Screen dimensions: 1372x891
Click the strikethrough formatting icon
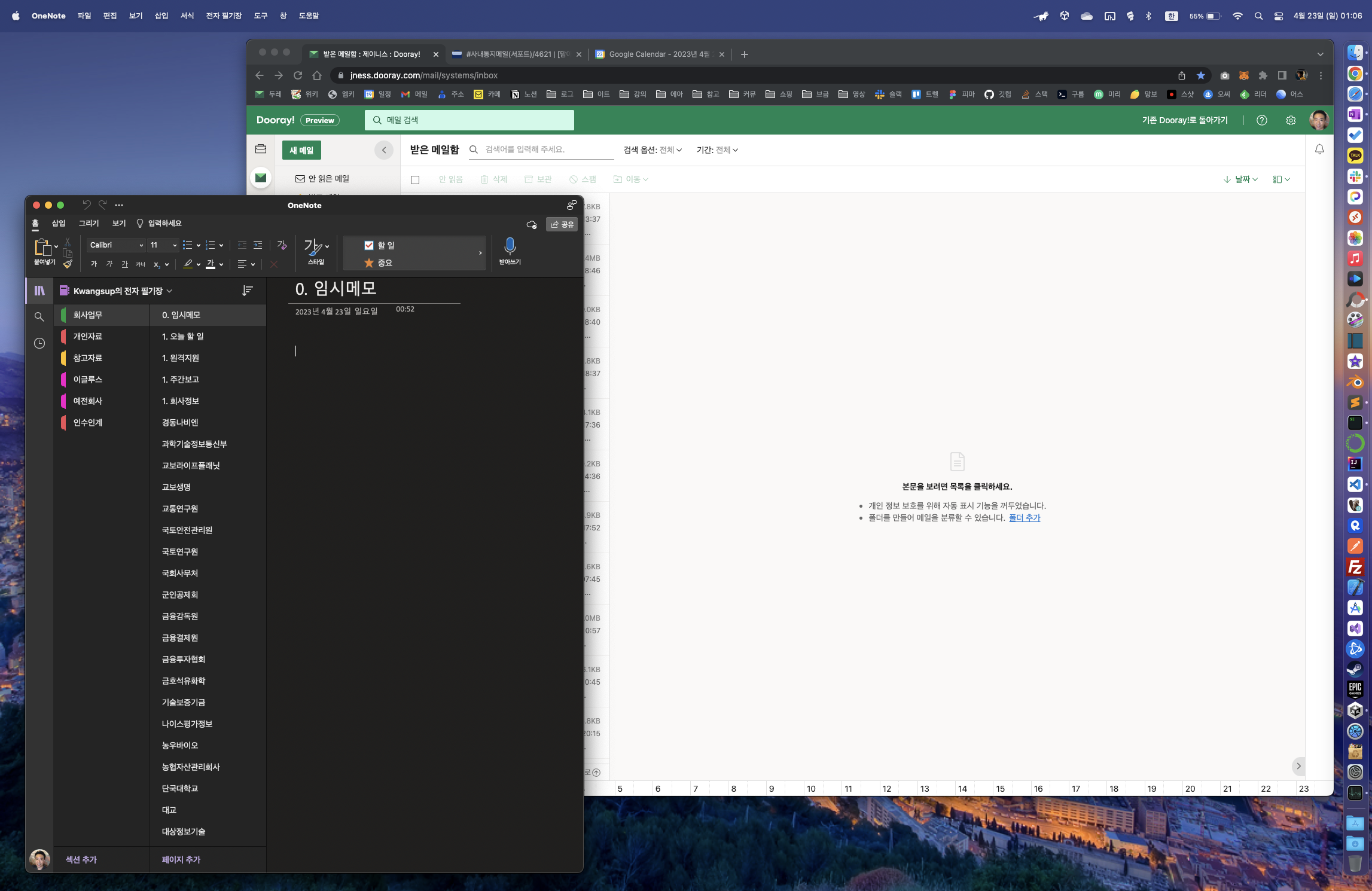[x=141, y=264]
